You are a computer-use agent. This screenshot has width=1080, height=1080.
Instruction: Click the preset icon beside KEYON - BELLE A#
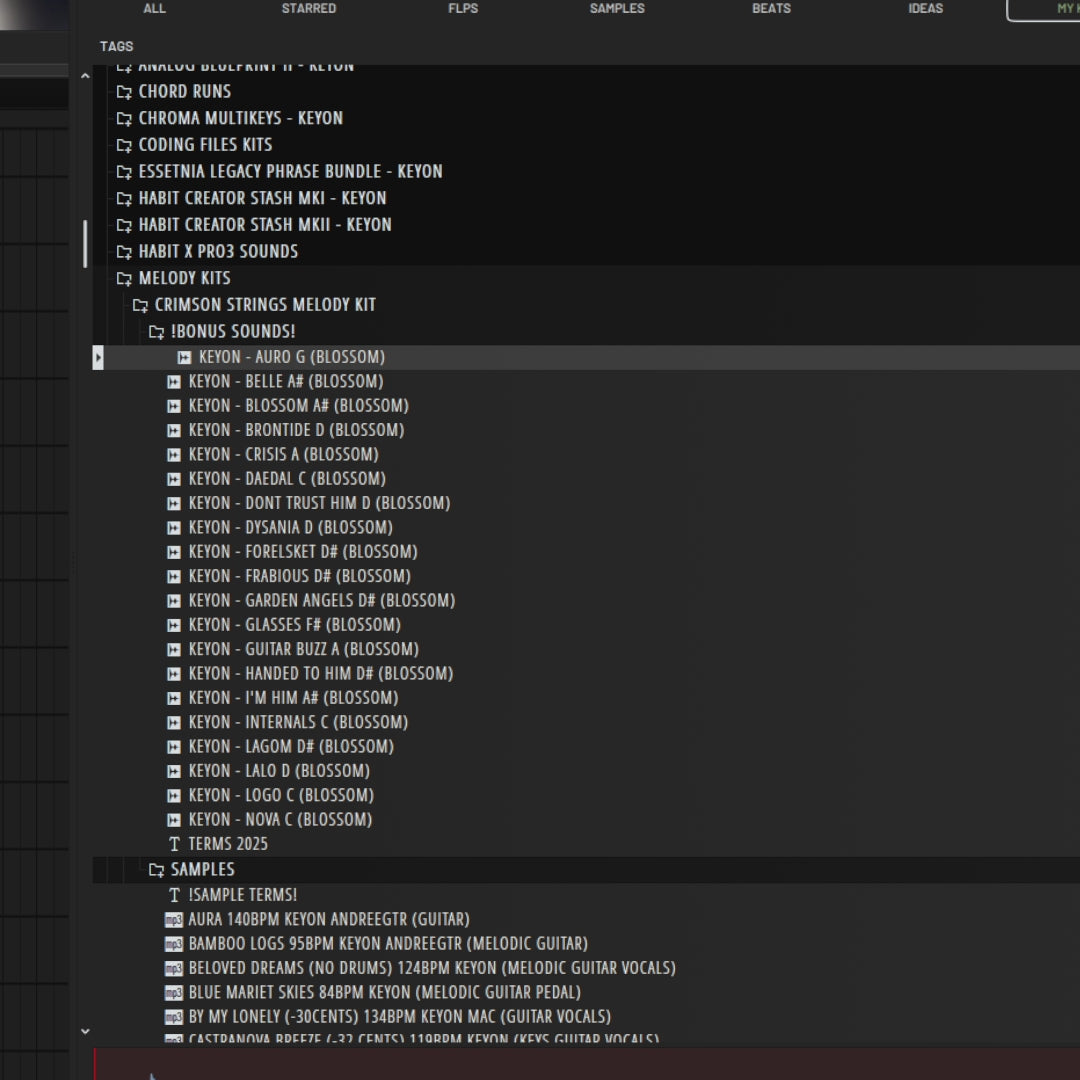[173, 381]
